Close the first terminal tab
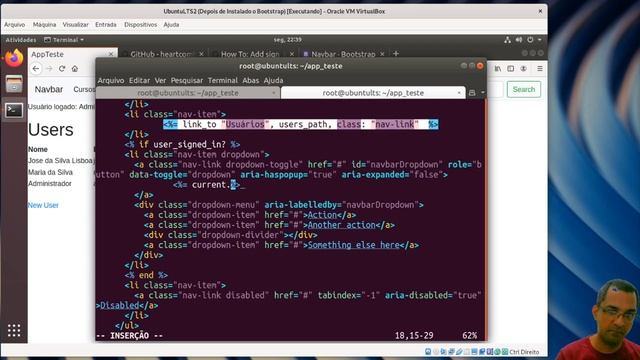This screenshot has width=640, height=360. 273,93
